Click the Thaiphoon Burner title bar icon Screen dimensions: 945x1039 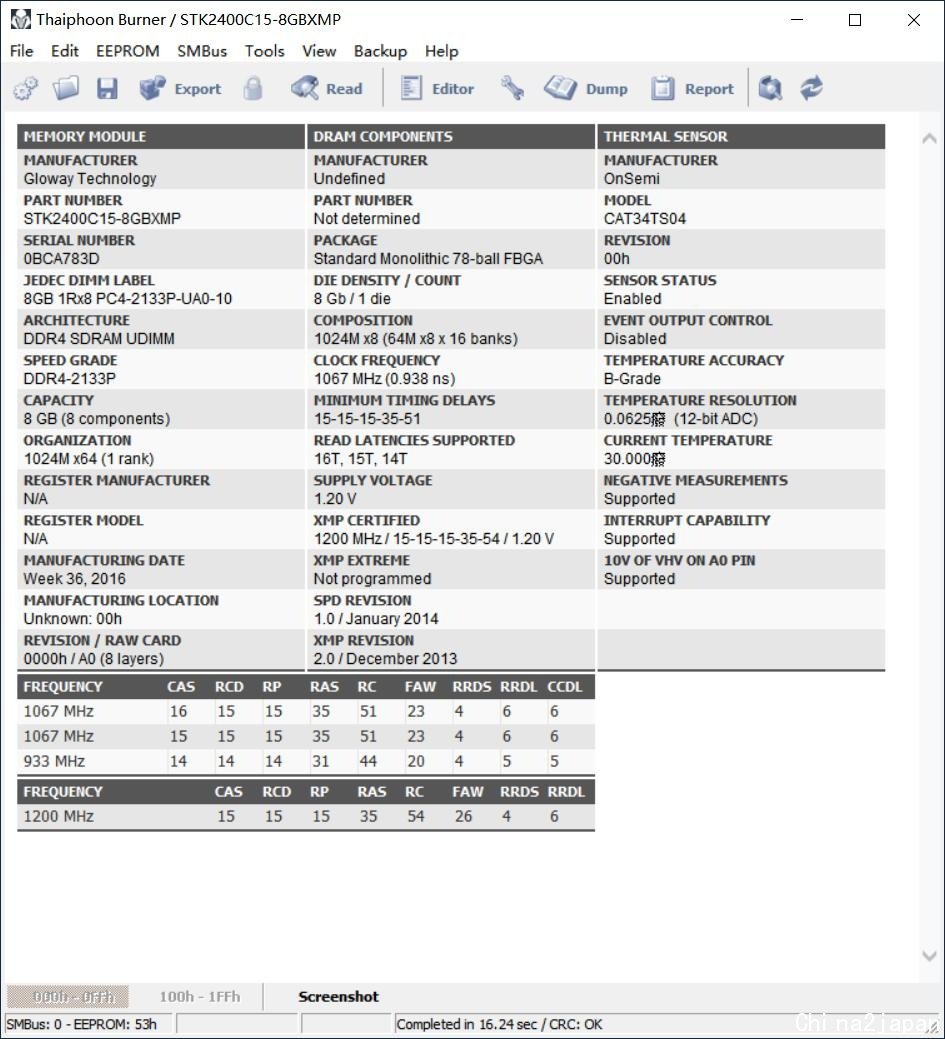pos(21,19)
